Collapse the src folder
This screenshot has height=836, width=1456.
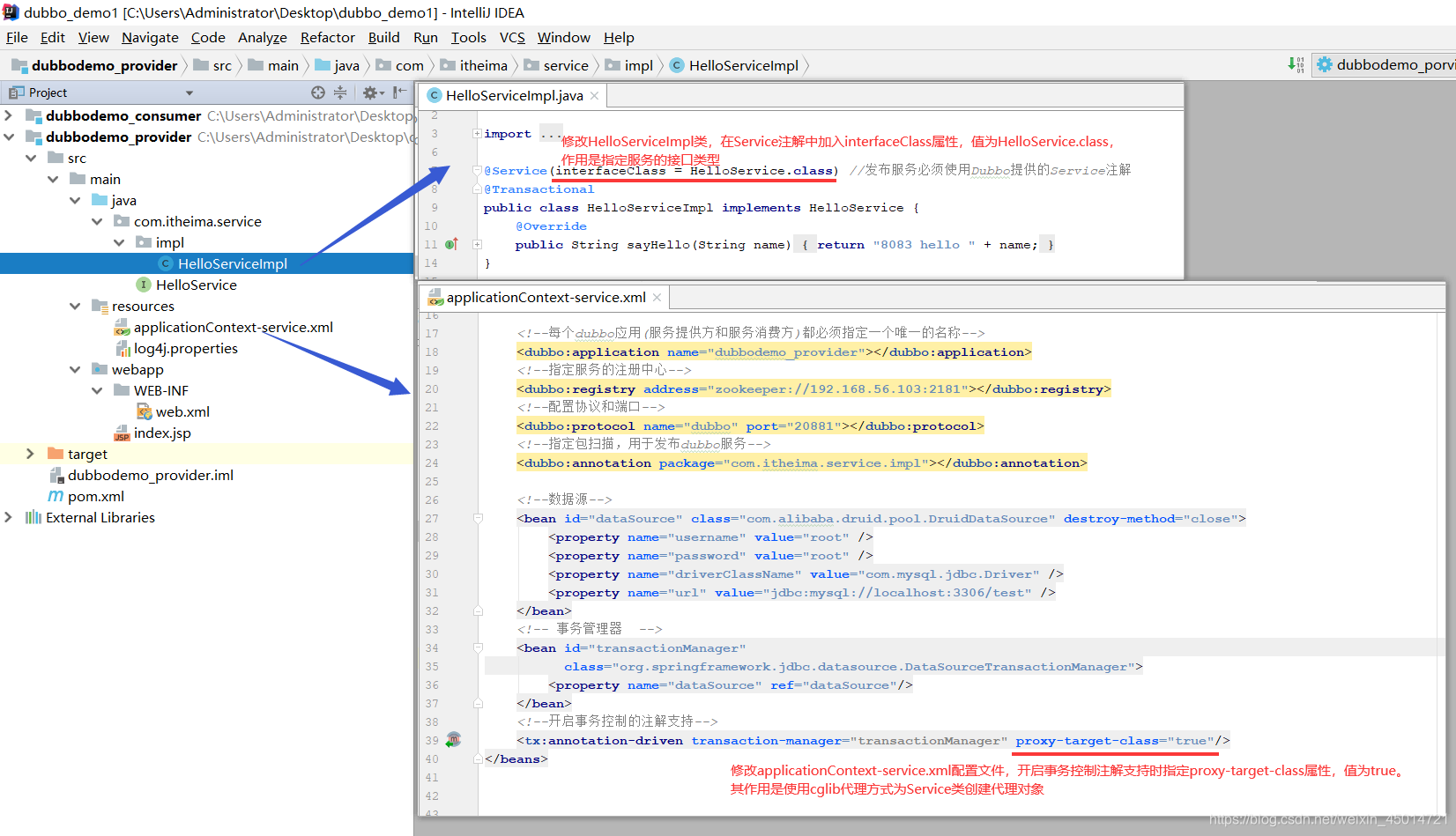31,158
